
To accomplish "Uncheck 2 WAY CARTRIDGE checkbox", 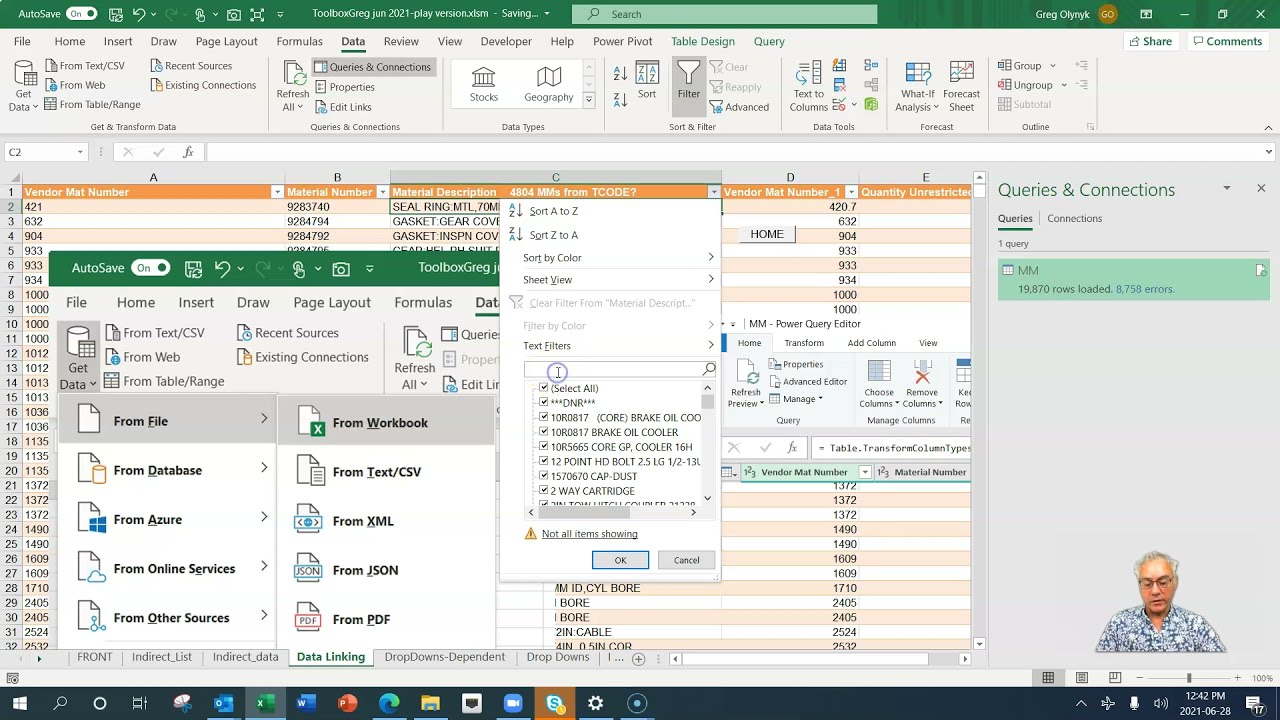I will point(544,491).
